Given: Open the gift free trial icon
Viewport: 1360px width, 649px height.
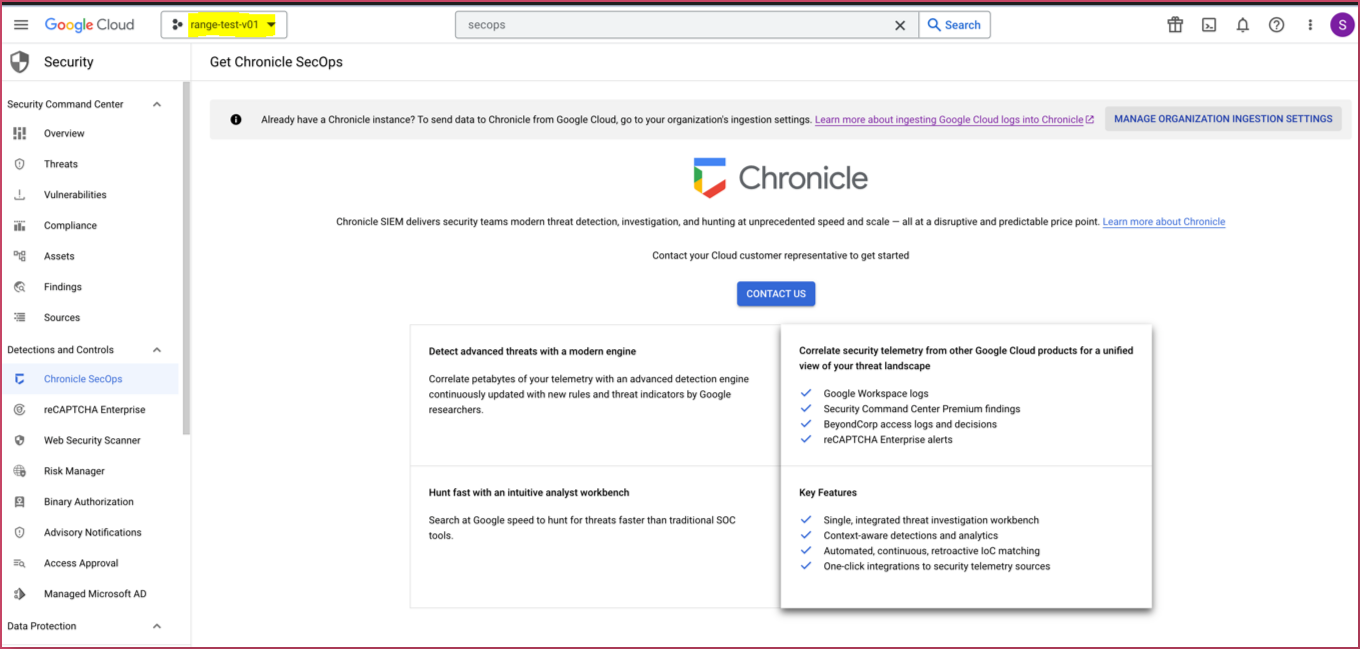Looking at the screenshot, I should pos(1175,25).
